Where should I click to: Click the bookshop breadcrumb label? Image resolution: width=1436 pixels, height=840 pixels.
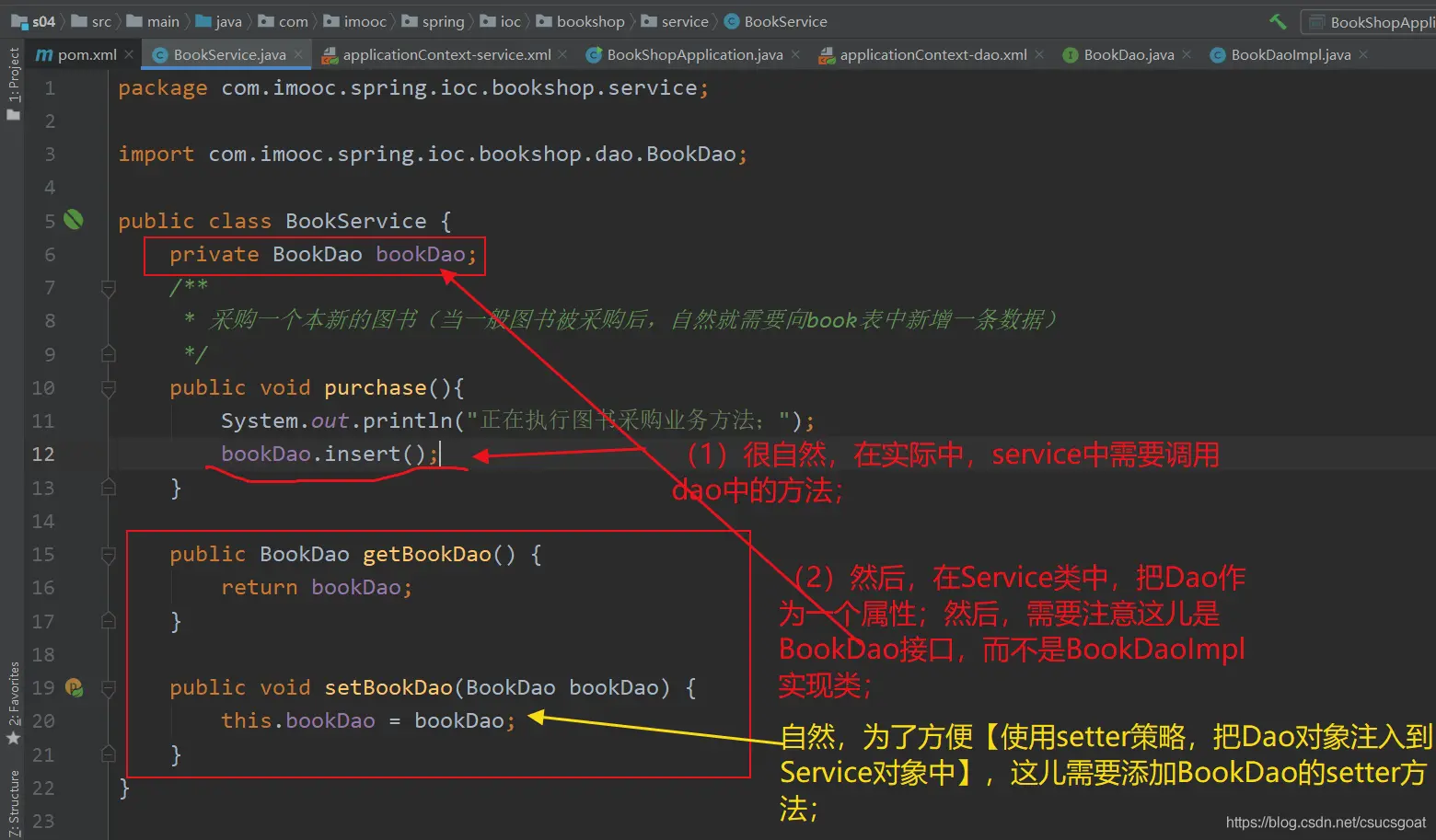[x=591, y=21]
